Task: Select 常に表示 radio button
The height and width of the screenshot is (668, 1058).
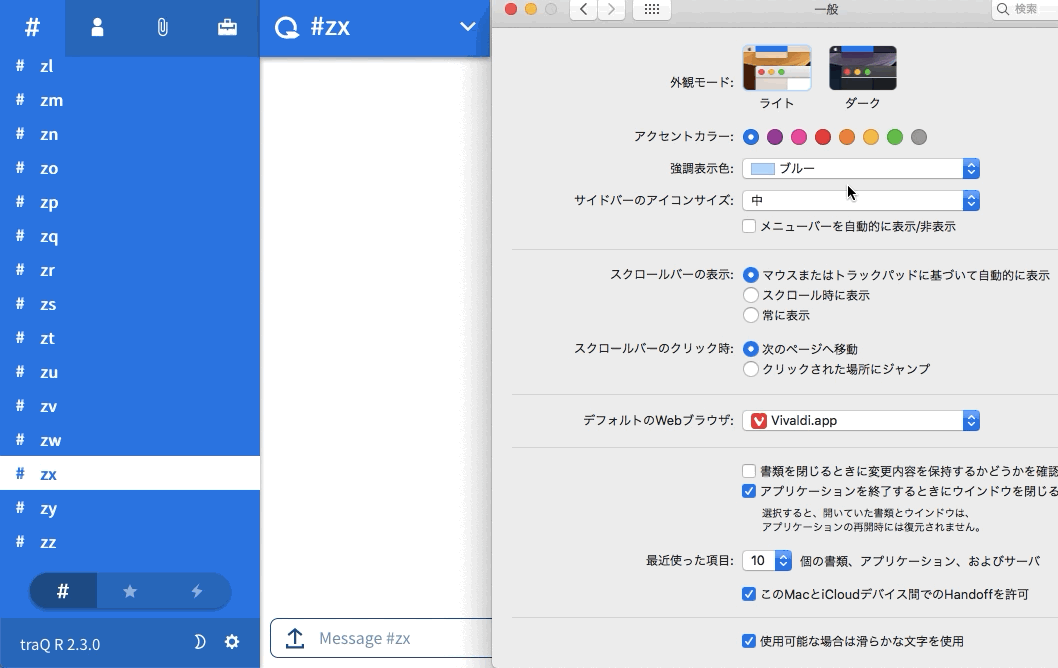Action: point(750,315)
